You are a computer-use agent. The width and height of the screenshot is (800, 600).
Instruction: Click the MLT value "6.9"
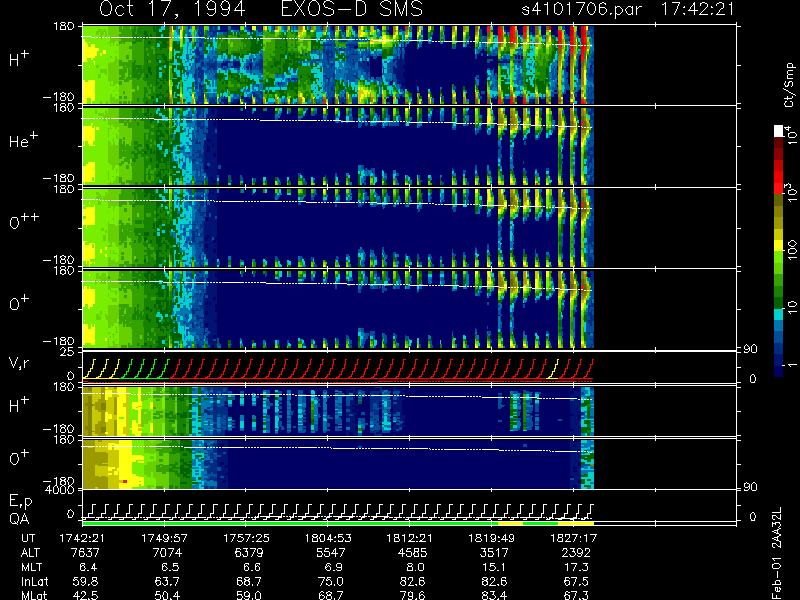[334, 567]
